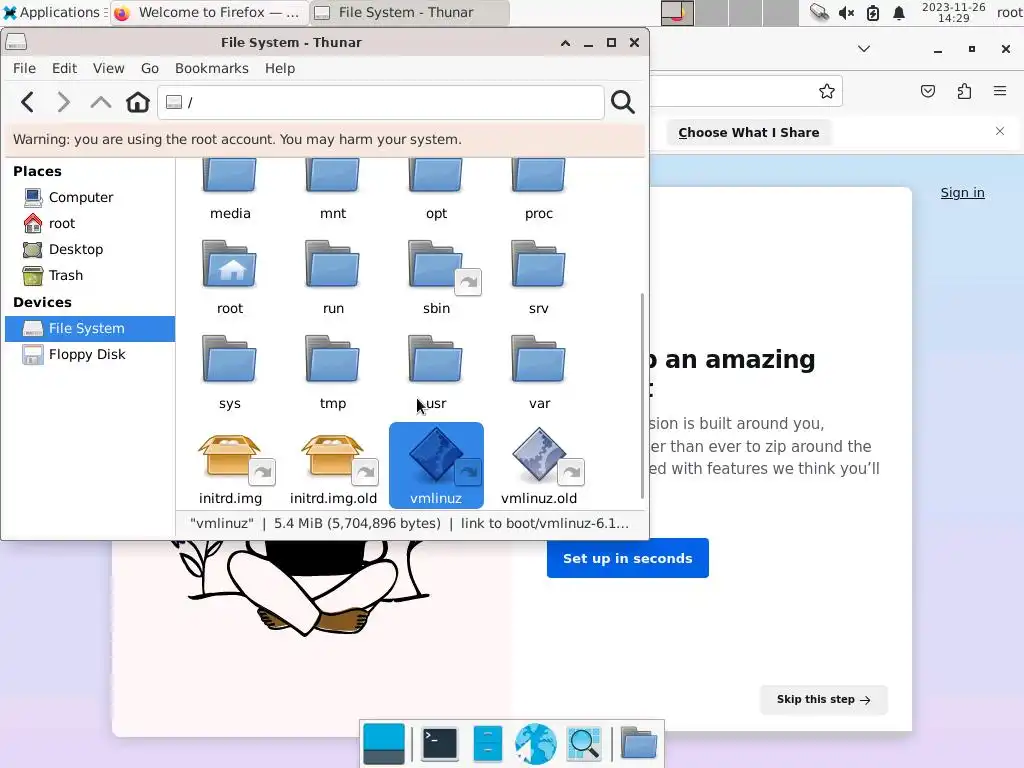
Task: Go to home folder via house icon
Action: [138, 103]
